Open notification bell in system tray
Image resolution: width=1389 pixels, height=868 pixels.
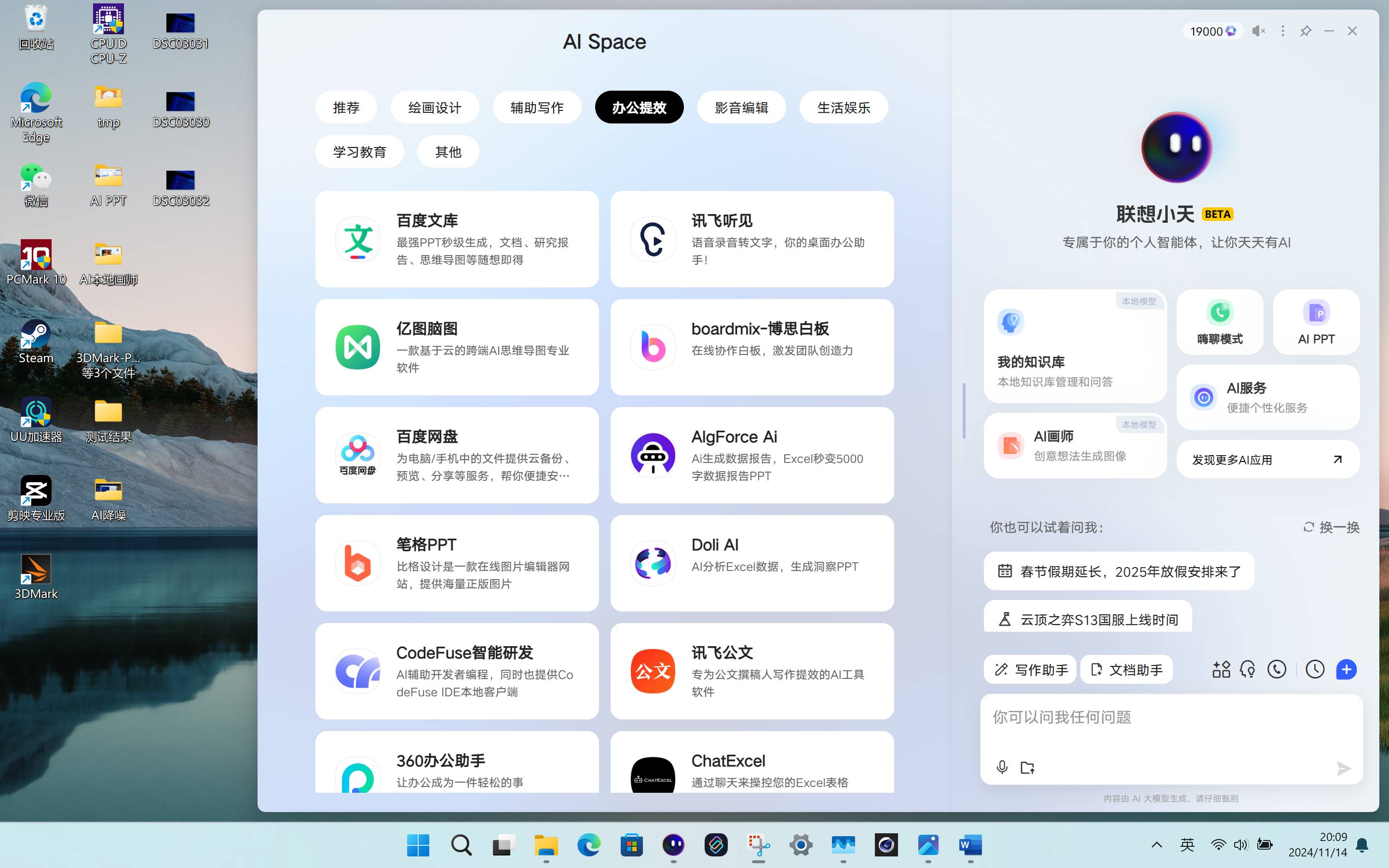point(1362,845)
